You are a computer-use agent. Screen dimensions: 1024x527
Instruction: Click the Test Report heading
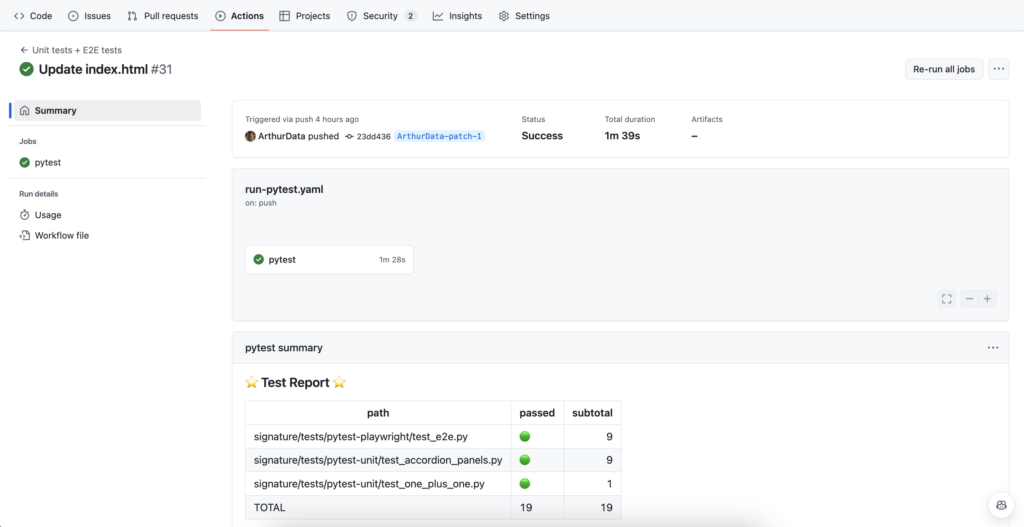pos(295,383)
